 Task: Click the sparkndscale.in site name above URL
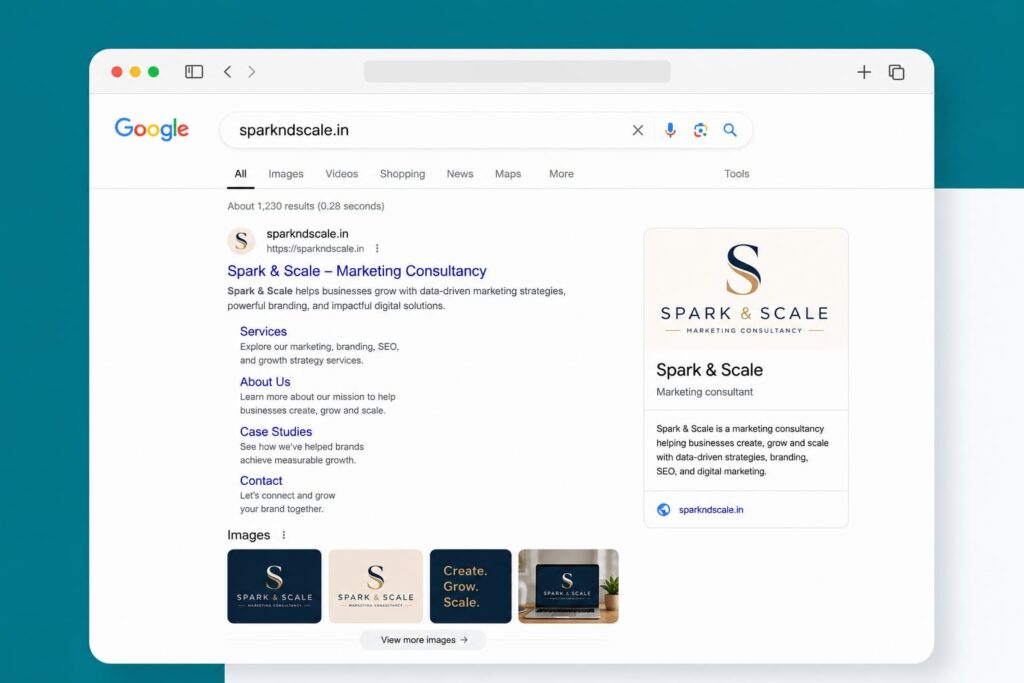coord(308,234)
